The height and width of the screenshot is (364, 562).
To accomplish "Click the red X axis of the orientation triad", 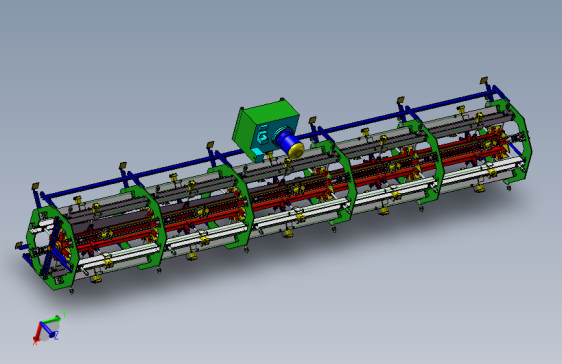I will [x=37, y=332].
